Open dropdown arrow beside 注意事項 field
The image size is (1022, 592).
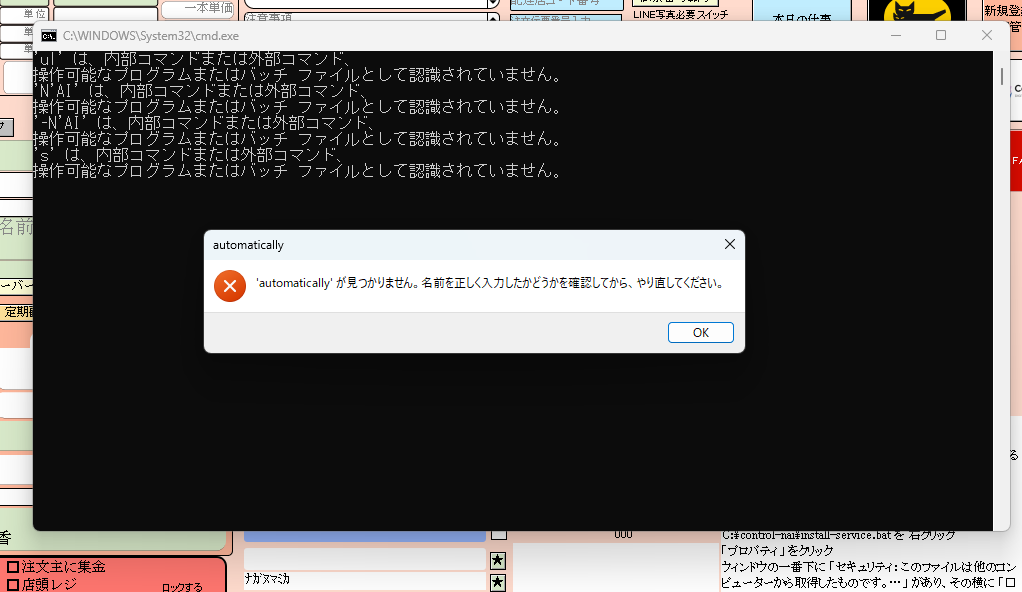(x=493, y=19)
